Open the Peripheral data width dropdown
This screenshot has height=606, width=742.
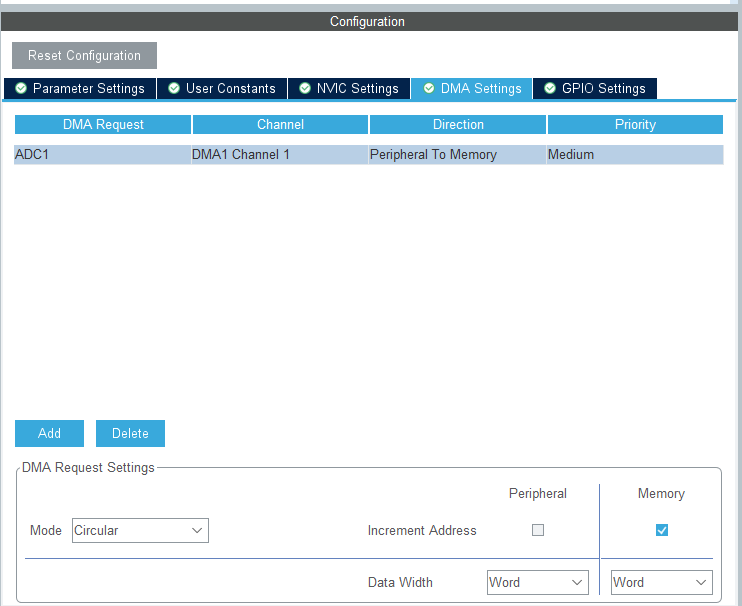538,582
